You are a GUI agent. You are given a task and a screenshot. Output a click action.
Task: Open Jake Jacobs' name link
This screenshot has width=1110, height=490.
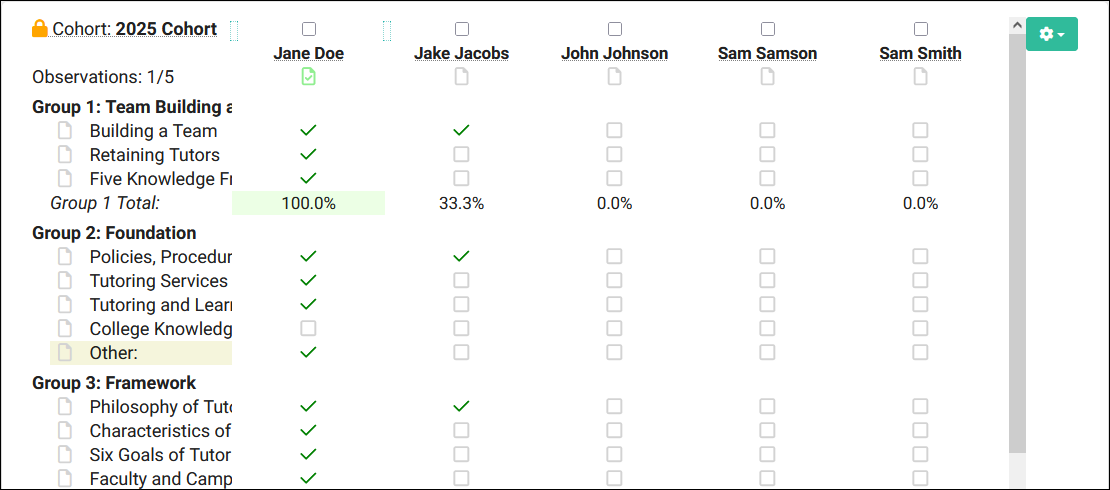pyautogui.click(x=461, y=54)
